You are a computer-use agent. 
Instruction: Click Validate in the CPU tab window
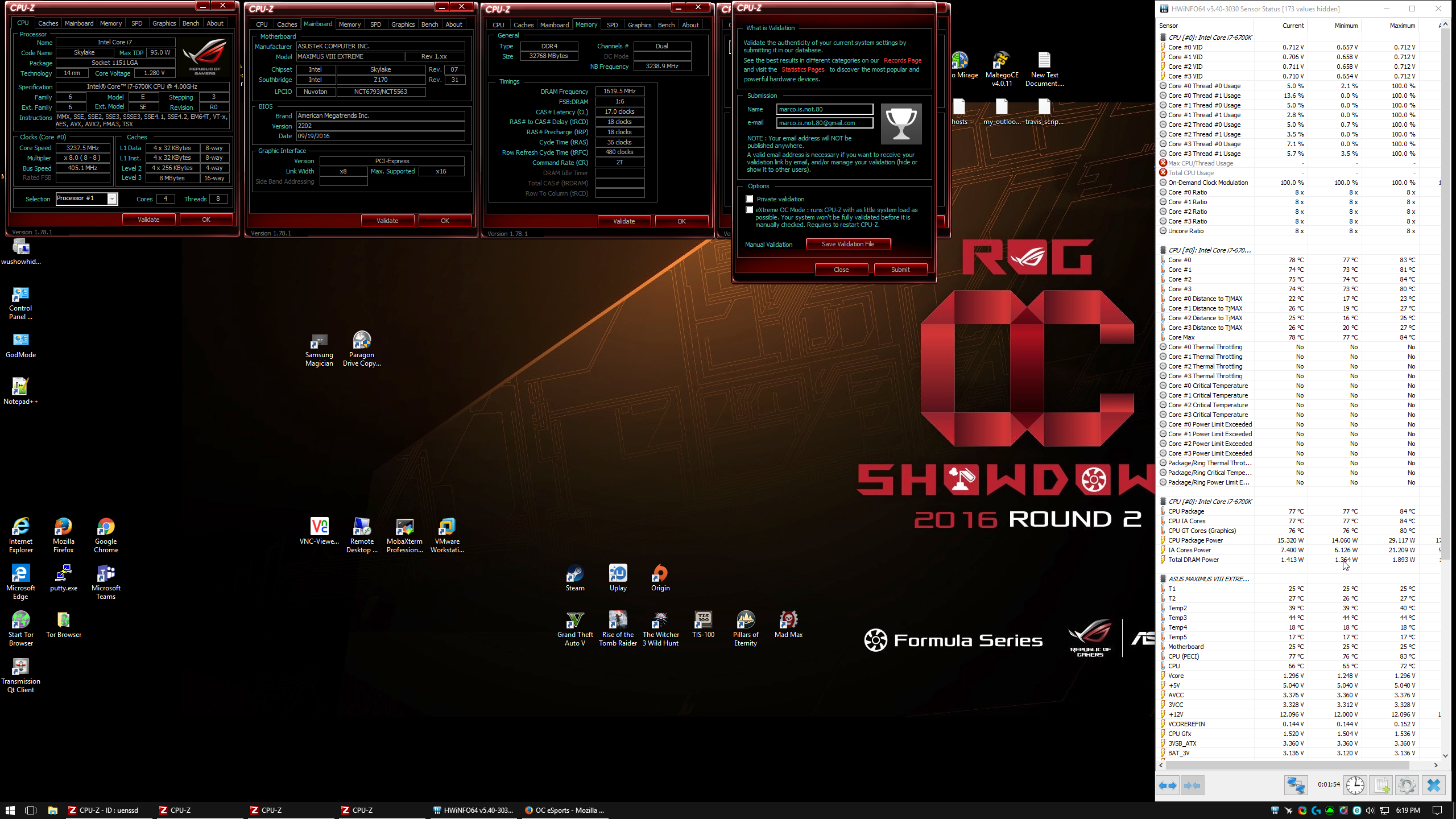[148, 220]
